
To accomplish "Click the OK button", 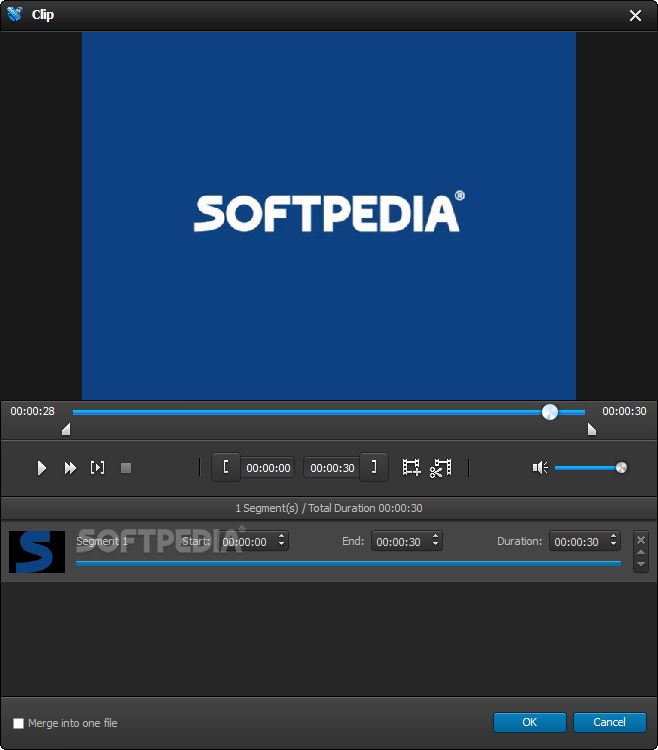I will click(529, 722).
